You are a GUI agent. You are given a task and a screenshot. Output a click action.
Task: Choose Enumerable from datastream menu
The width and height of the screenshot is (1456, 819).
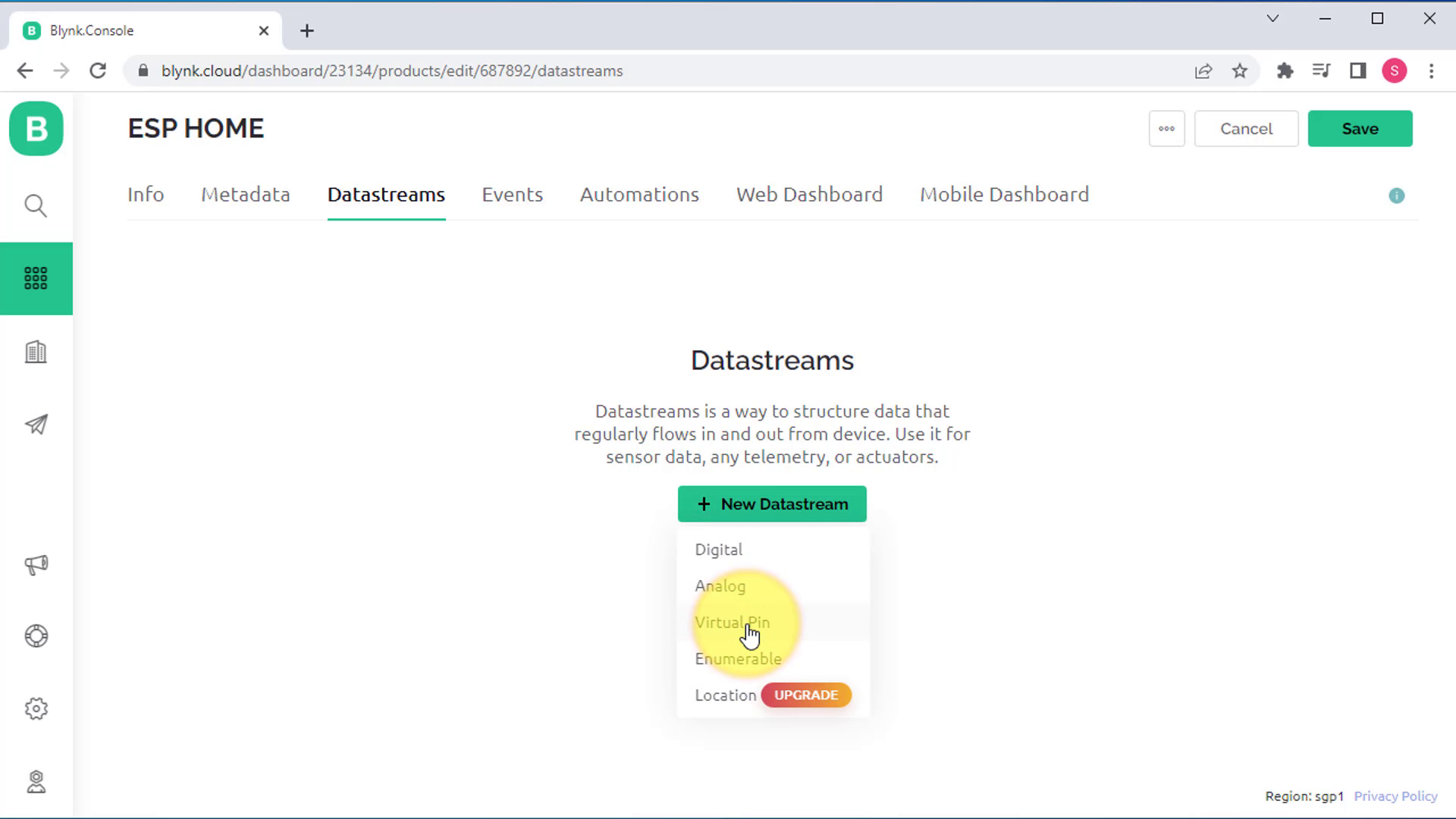(x=772, y=658)
